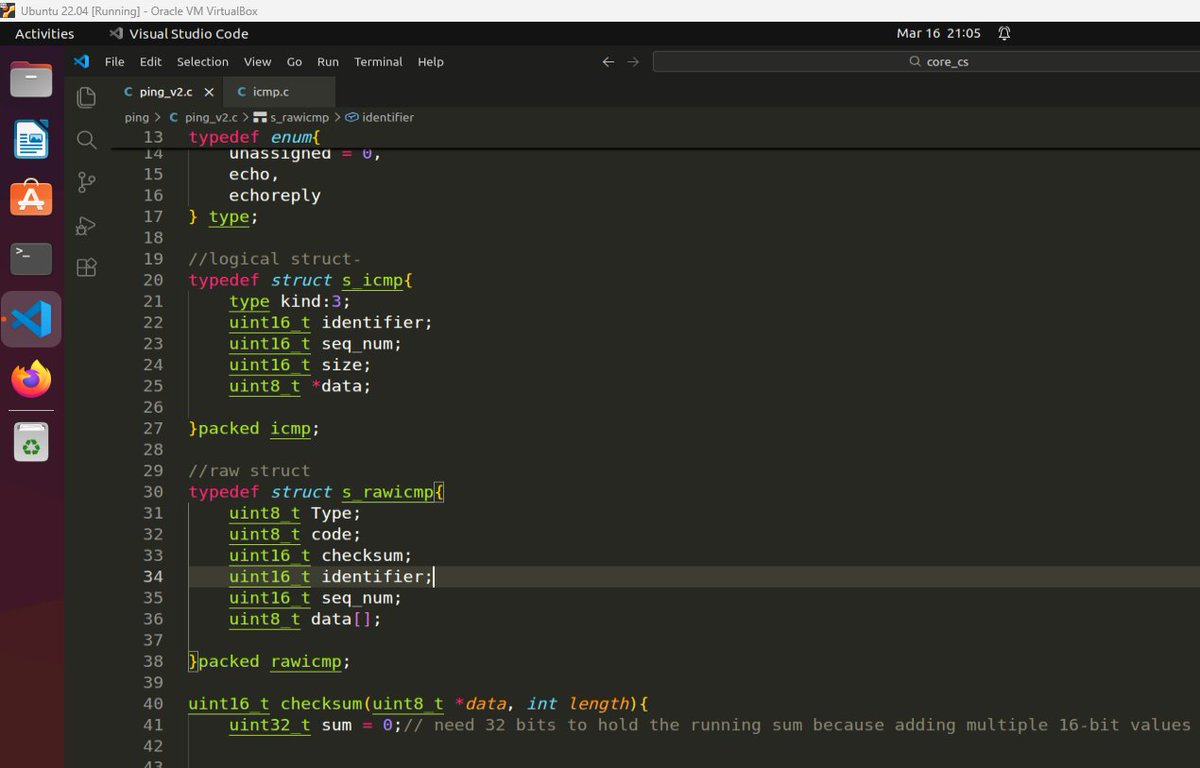Open the Run menu
1200x768 pixels.
pyautogui.click(x=328, y=61)
